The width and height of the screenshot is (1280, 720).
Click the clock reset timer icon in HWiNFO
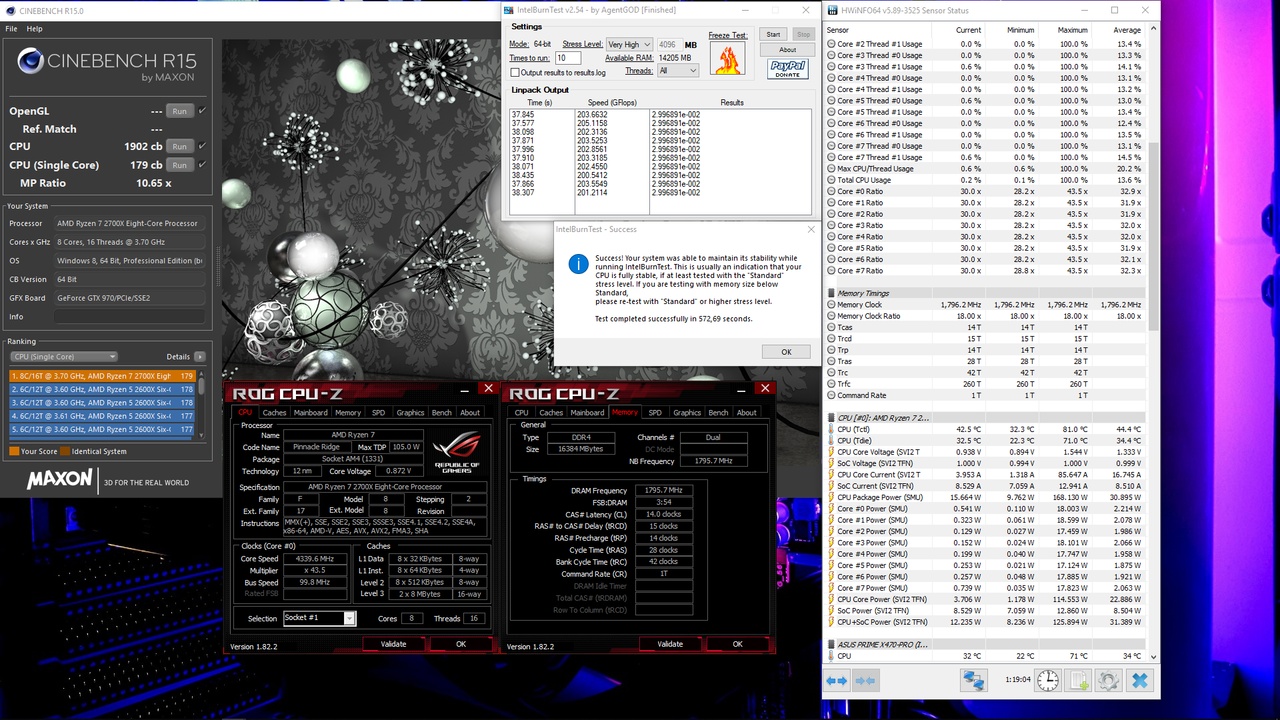pos(1048,681)
